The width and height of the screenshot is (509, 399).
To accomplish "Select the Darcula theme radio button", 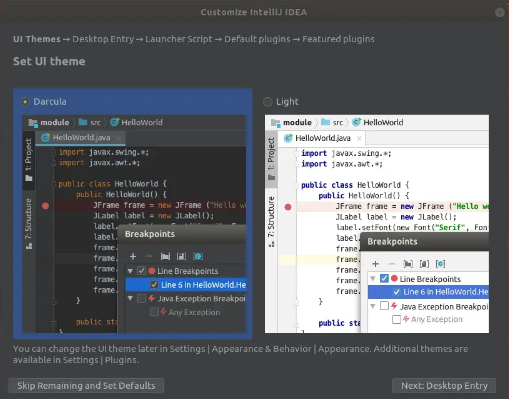I will coord(25,102).
